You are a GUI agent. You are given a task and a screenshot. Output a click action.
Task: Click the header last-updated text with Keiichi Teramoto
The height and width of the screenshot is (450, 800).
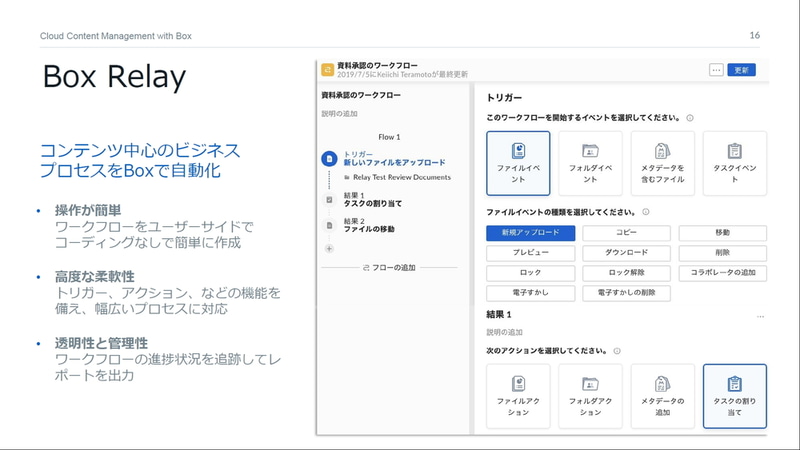(402, 74)
